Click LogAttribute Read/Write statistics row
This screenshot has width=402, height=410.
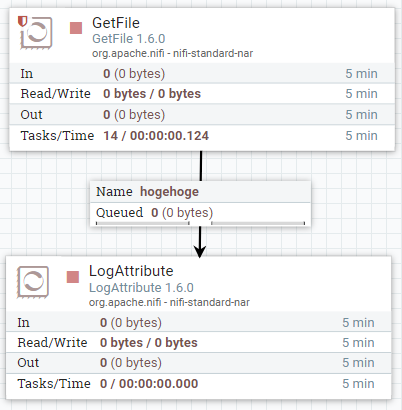click(199, 343)
